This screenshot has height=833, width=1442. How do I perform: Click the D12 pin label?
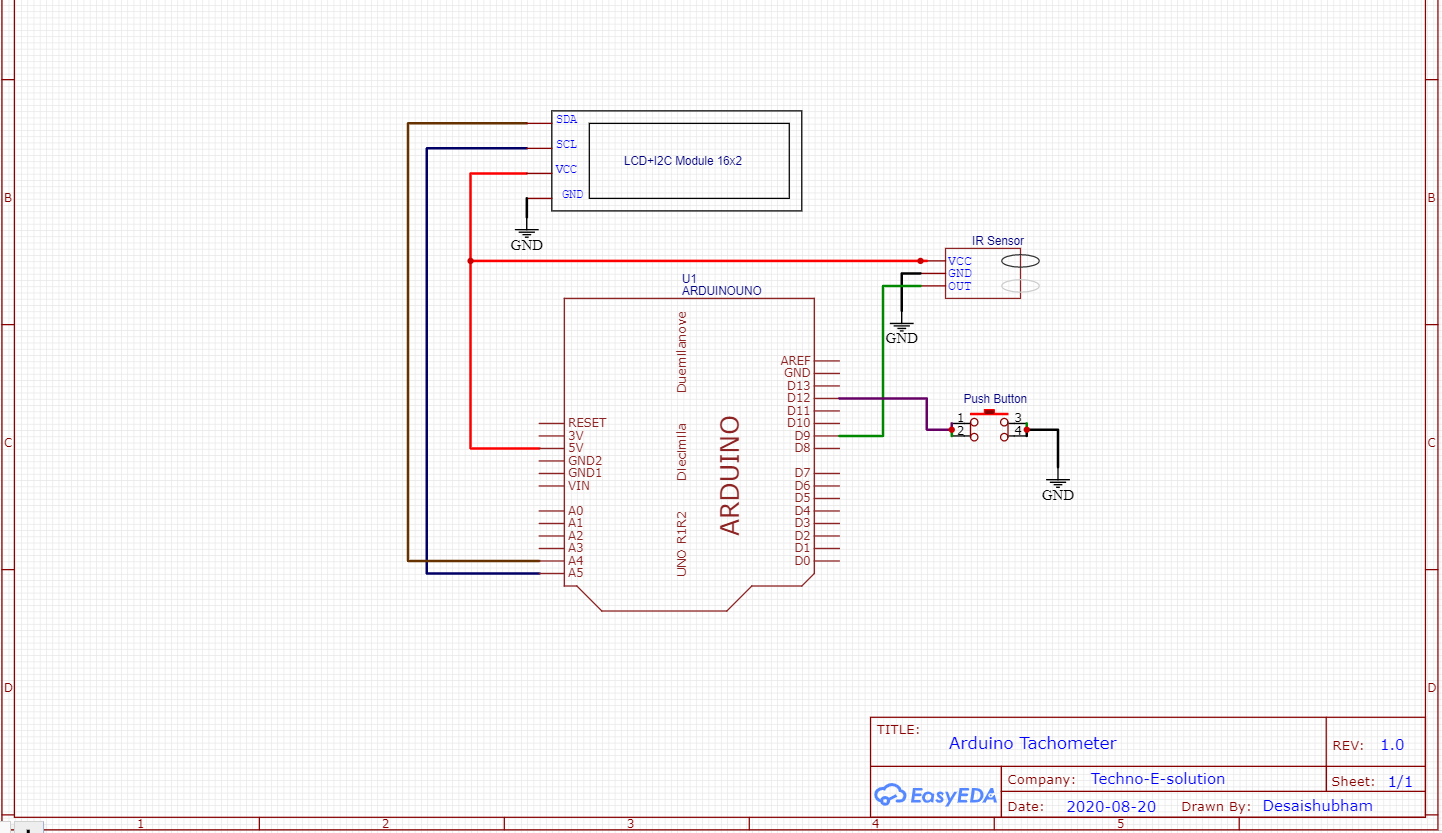pyautogui.click(x=799, y=398)
